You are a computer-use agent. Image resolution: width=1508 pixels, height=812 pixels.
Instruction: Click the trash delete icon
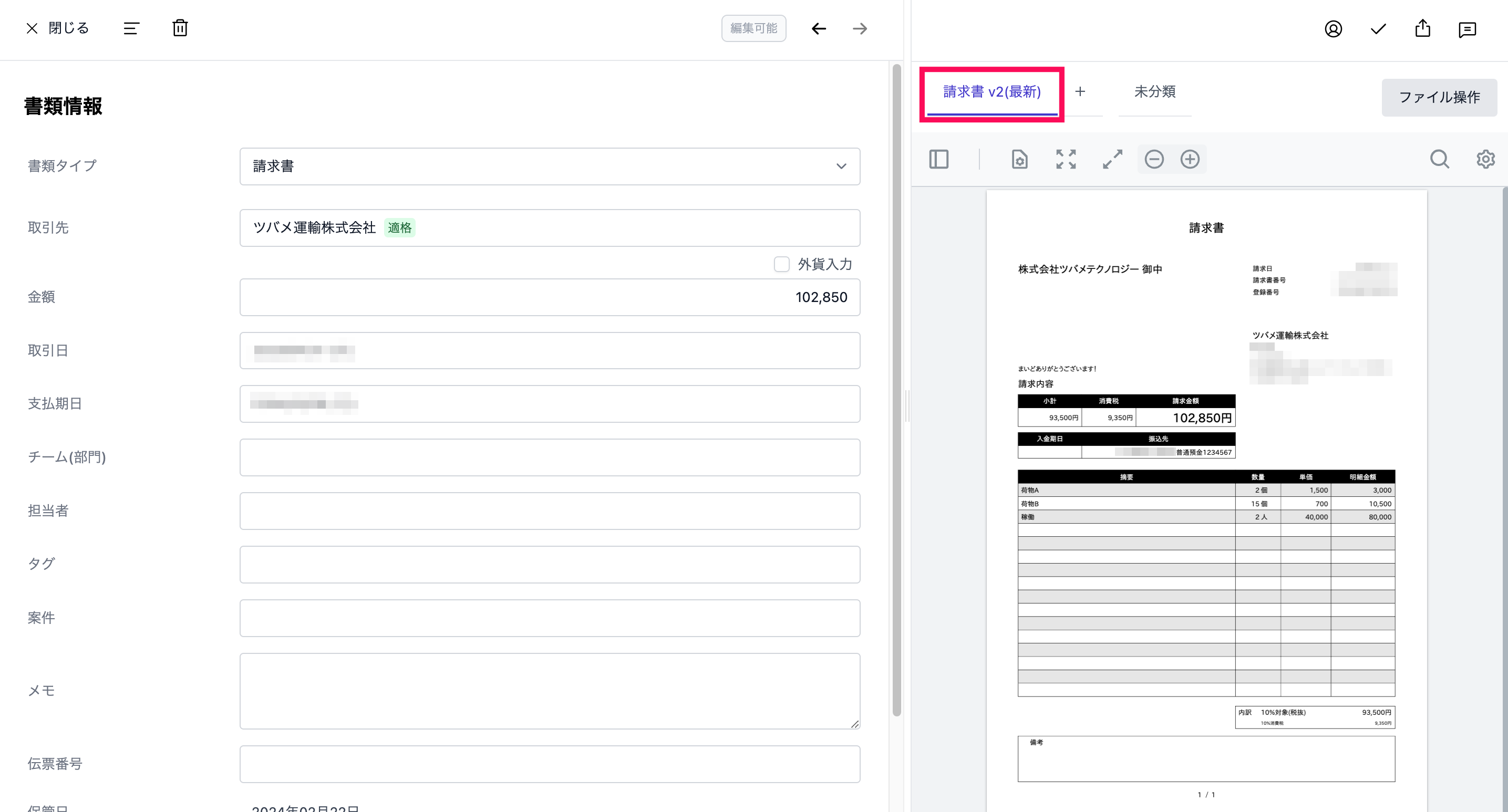coord(180,28)
